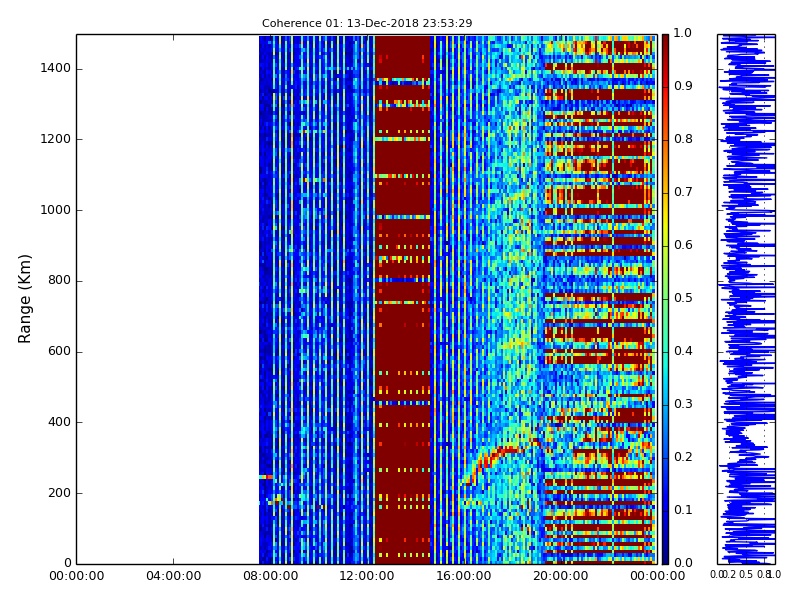
Task: Click the 400 range tick label
Action: pyautogui.click(x=60, y=422)
